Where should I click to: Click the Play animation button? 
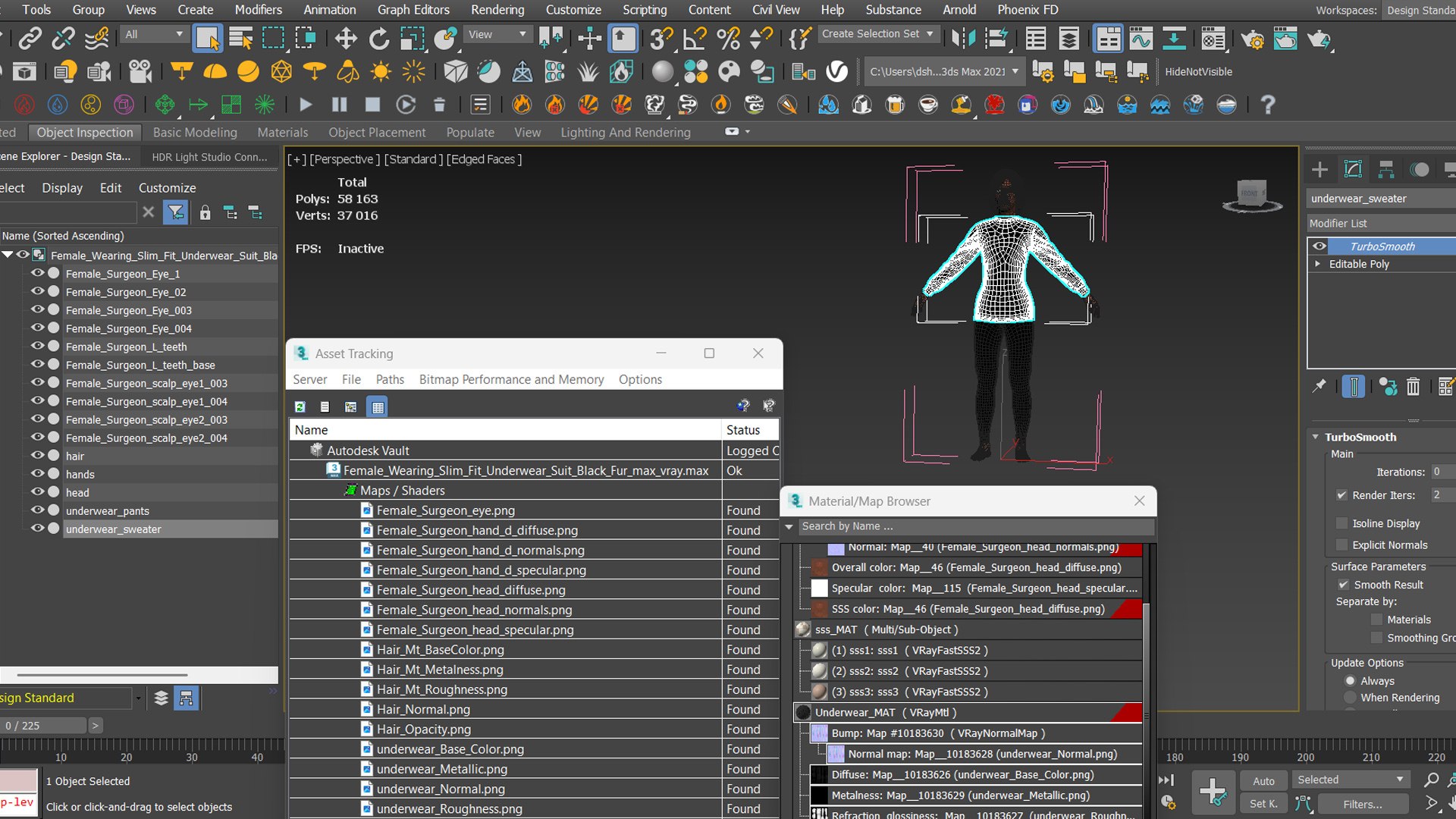306,105
